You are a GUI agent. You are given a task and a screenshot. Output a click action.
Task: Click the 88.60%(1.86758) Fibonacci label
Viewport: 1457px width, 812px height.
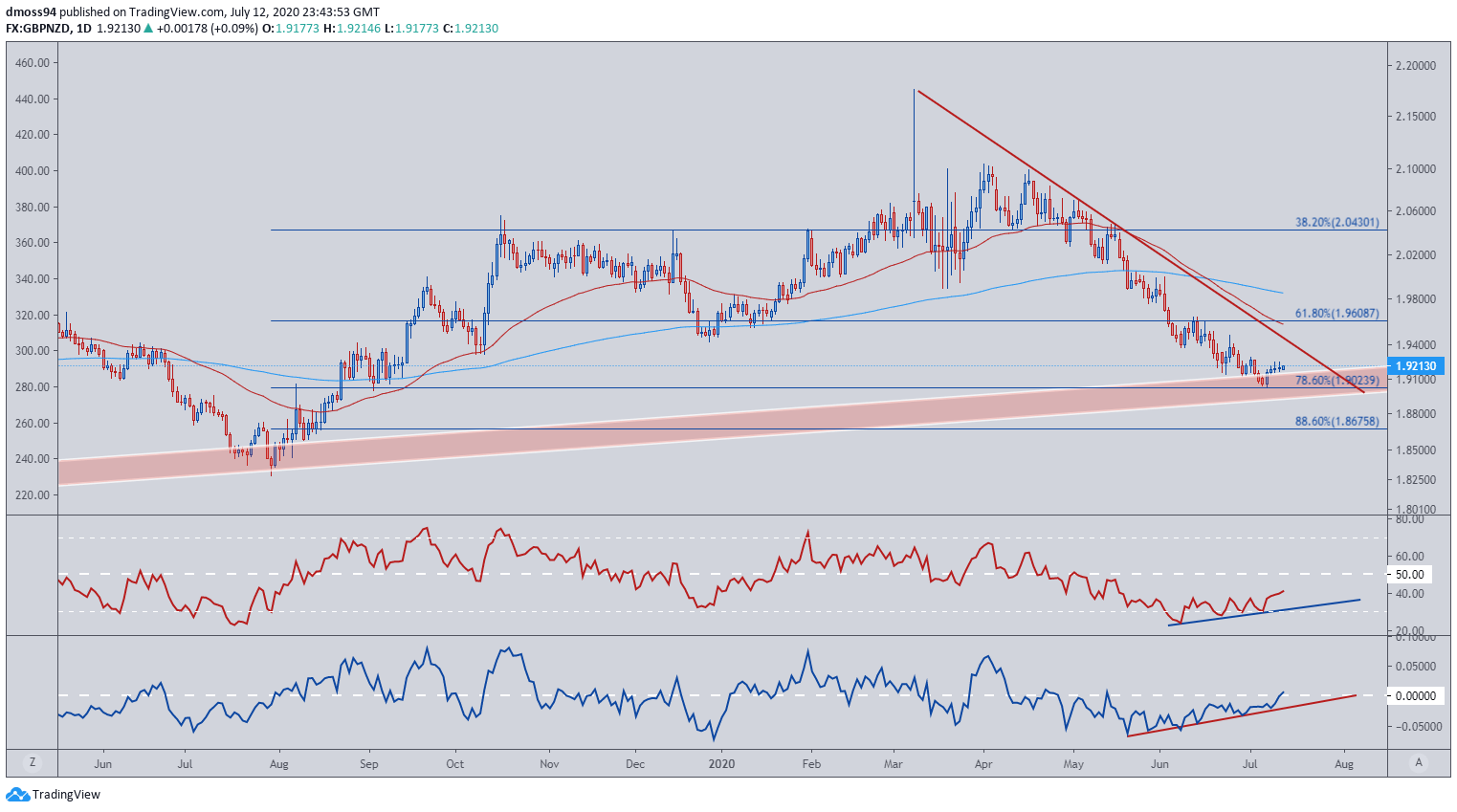[x=1337, y=421]
